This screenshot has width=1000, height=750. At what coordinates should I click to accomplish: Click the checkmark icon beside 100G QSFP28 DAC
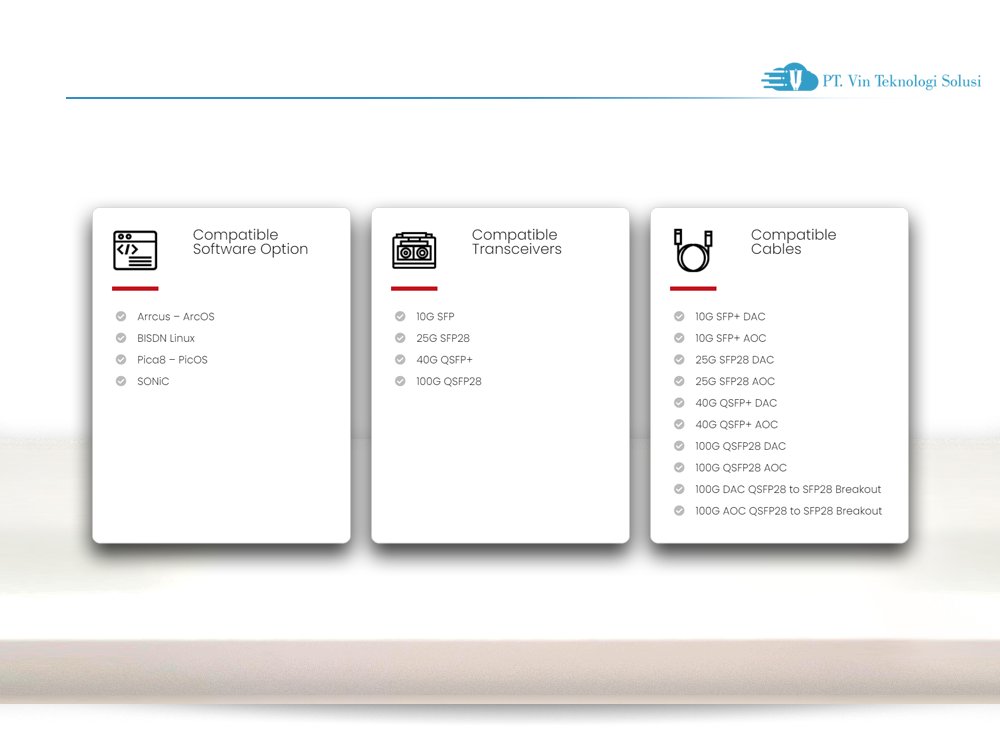678,446
